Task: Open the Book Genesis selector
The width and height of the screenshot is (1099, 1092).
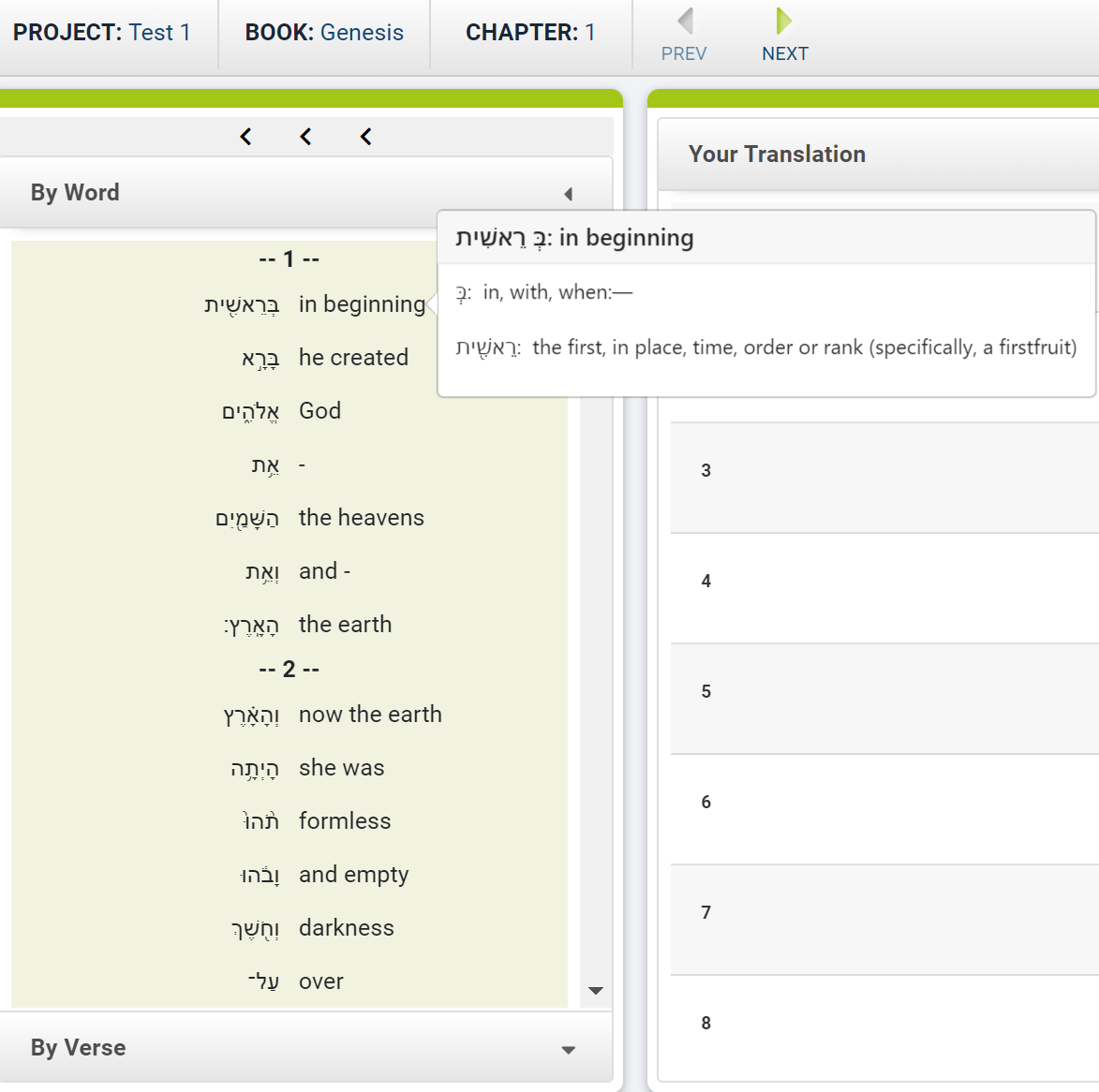Action: coord(324,32)
